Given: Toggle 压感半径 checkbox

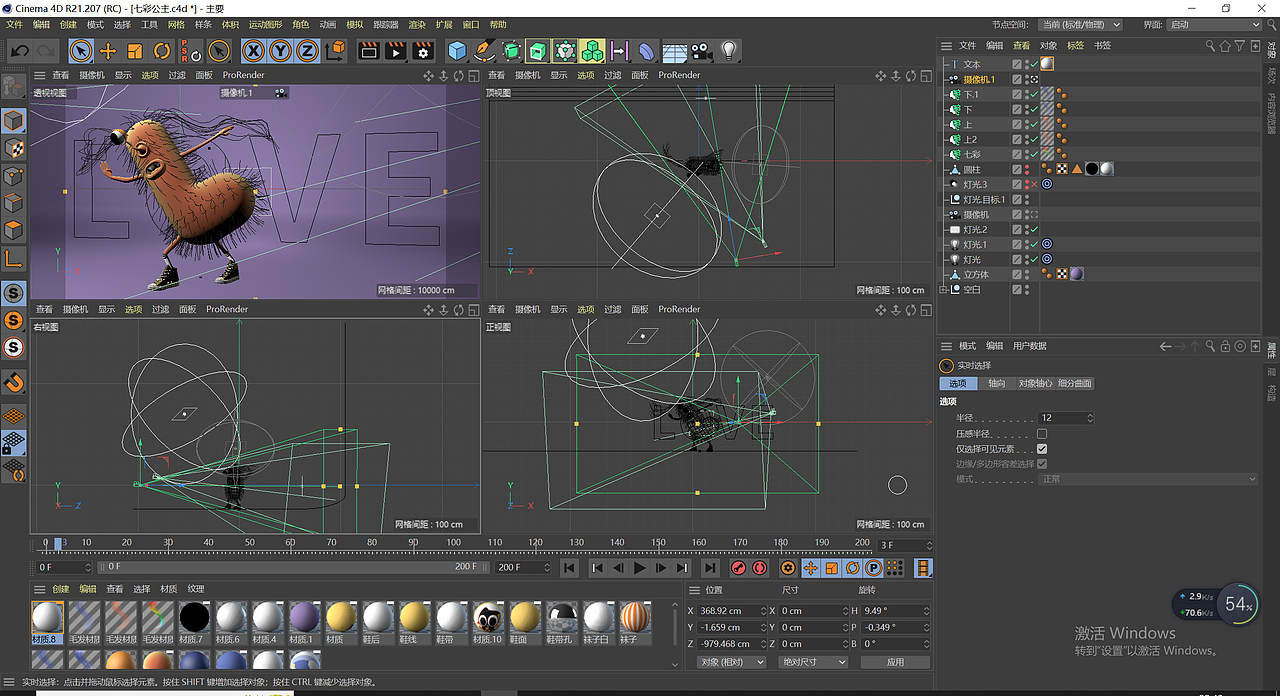Looking at the screenshot, I should [1042, 434].
